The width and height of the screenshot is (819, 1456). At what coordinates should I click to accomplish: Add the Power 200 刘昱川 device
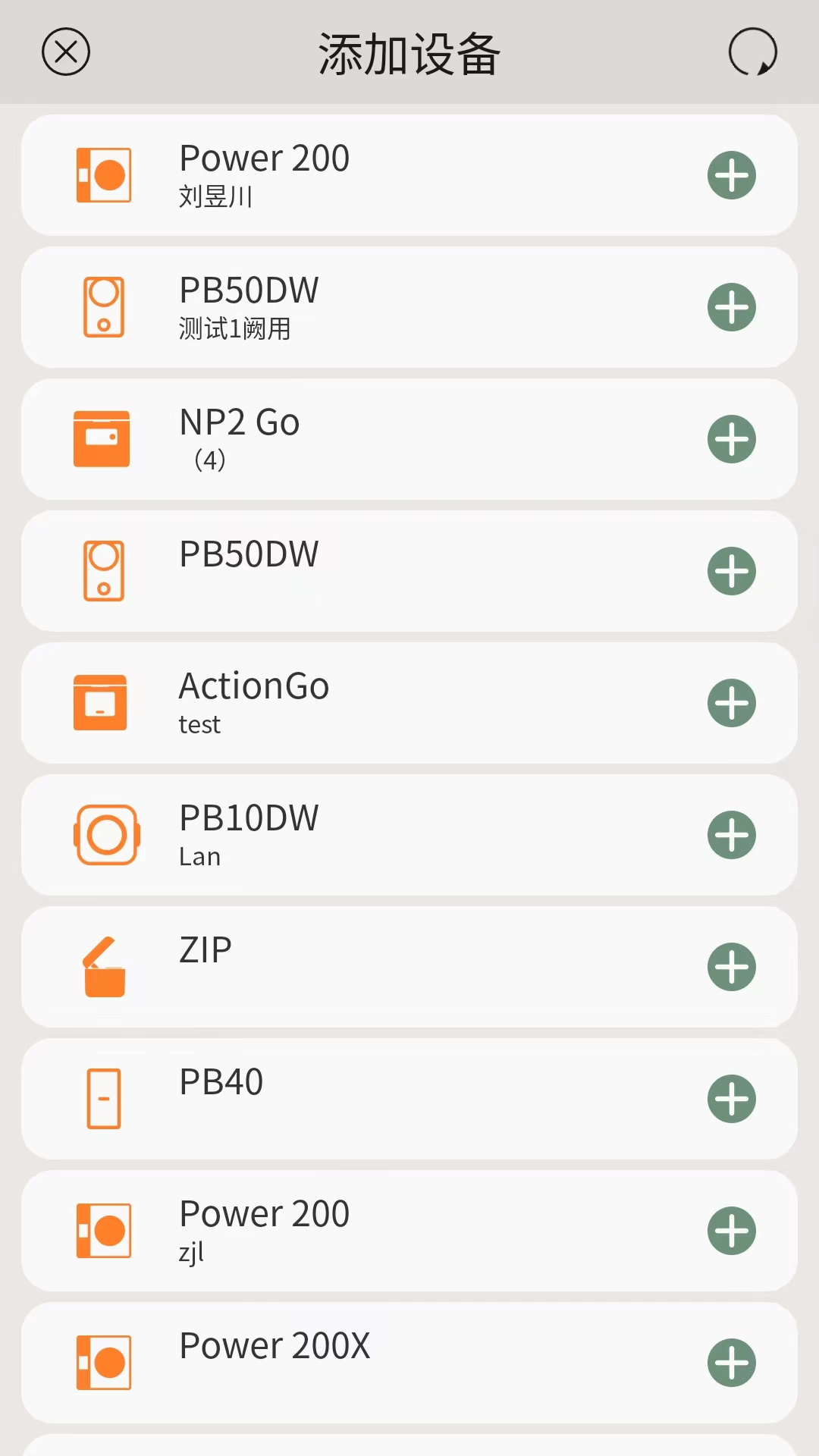click(x=731, y=175)
